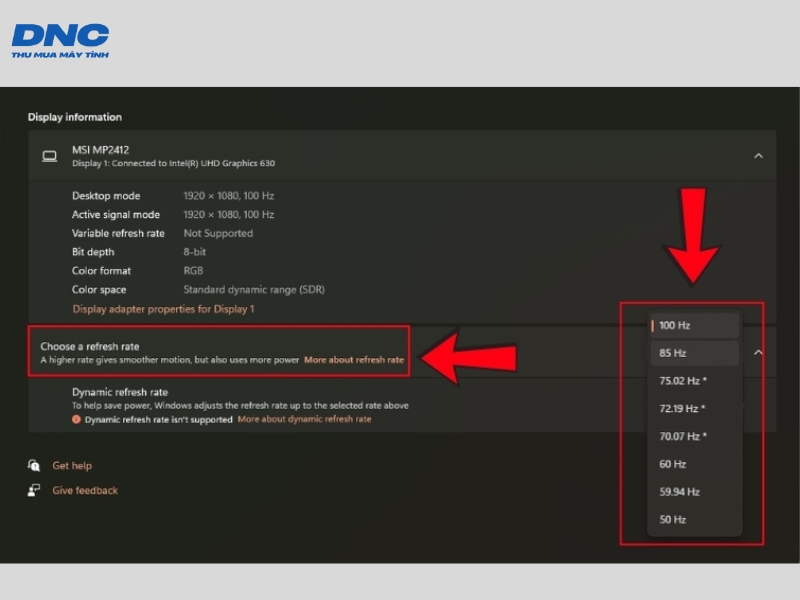This screenshot has width=800, height=600.
Task: Open More about dynamic refresh rate link
Action: pos(305,419)
